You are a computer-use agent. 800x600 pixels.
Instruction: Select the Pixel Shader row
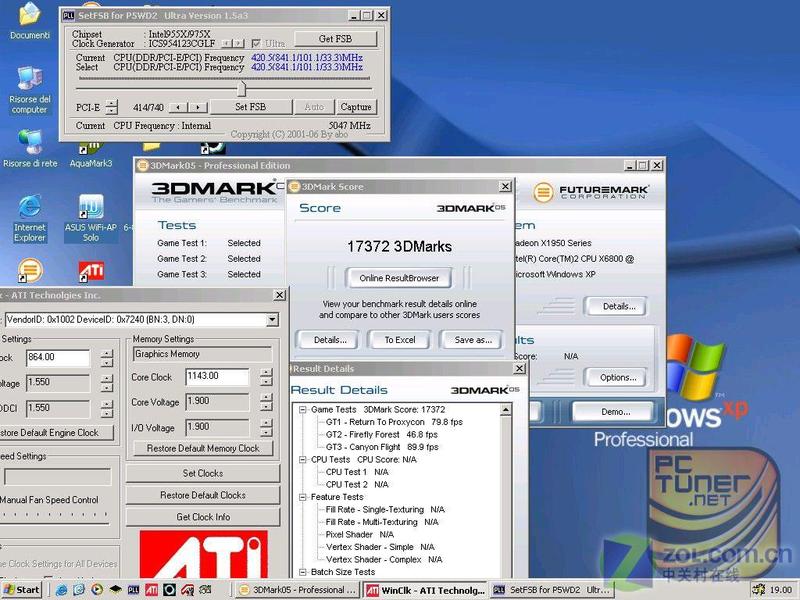click(360, 535)
